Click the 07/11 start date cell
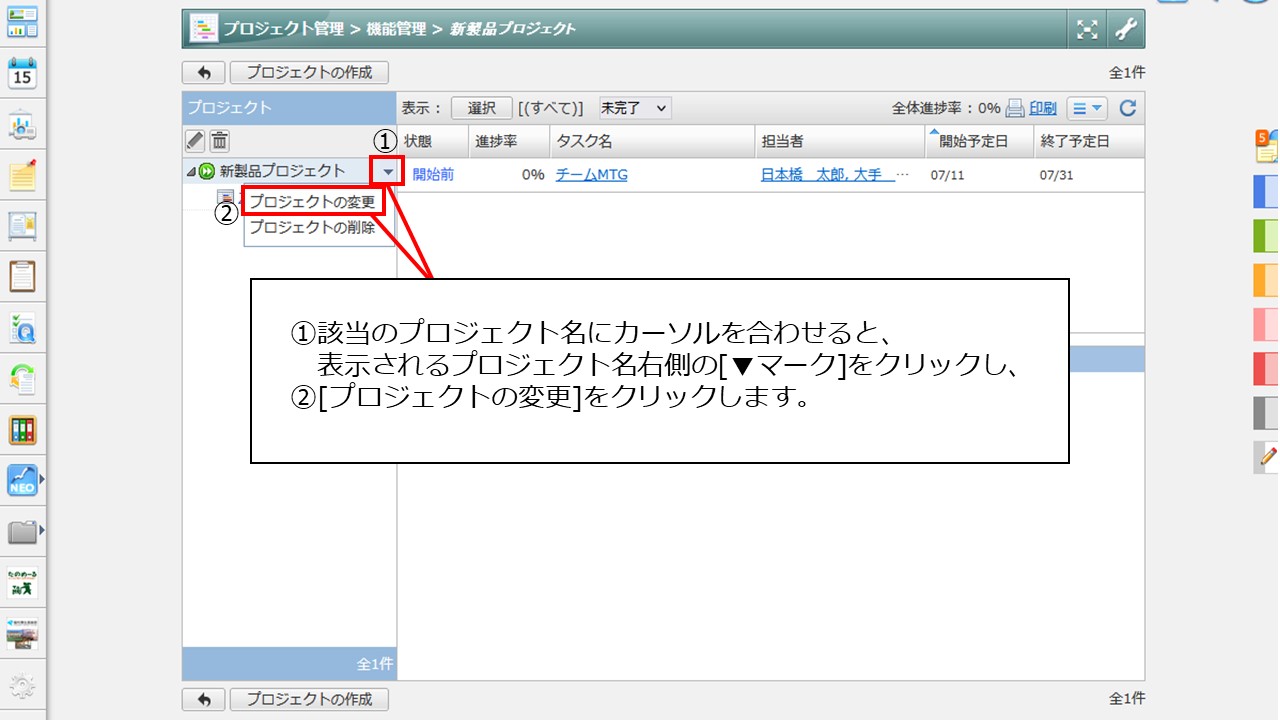The width and height of the screenshot is (1280, 720). click(x=946, y=175)
